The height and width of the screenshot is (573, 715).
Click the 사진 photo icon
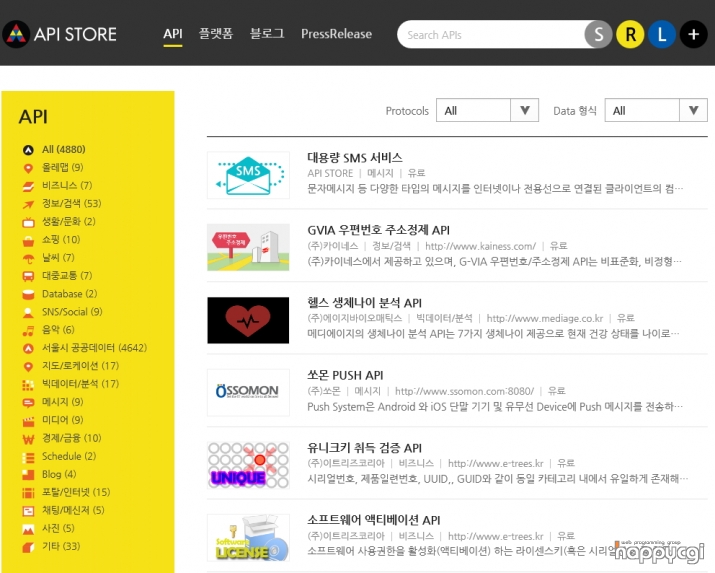pyautogui.click(x=28, y=529)
